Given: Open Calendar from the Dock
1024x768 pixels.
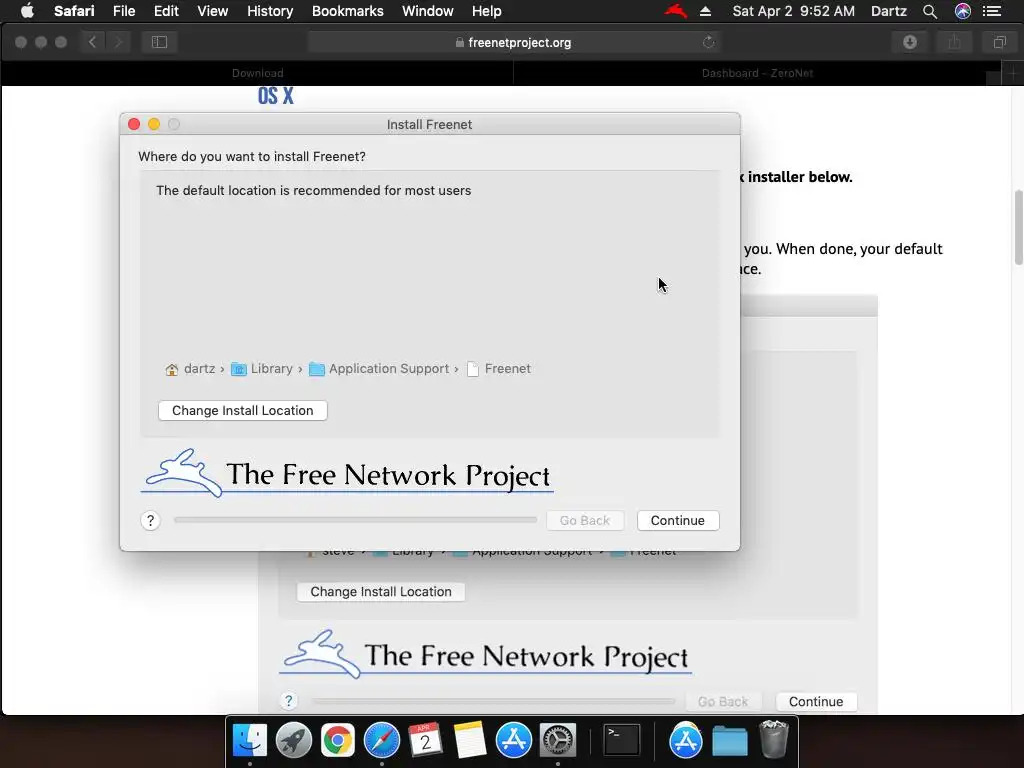Looking at the screenshot, I should 426,741.
